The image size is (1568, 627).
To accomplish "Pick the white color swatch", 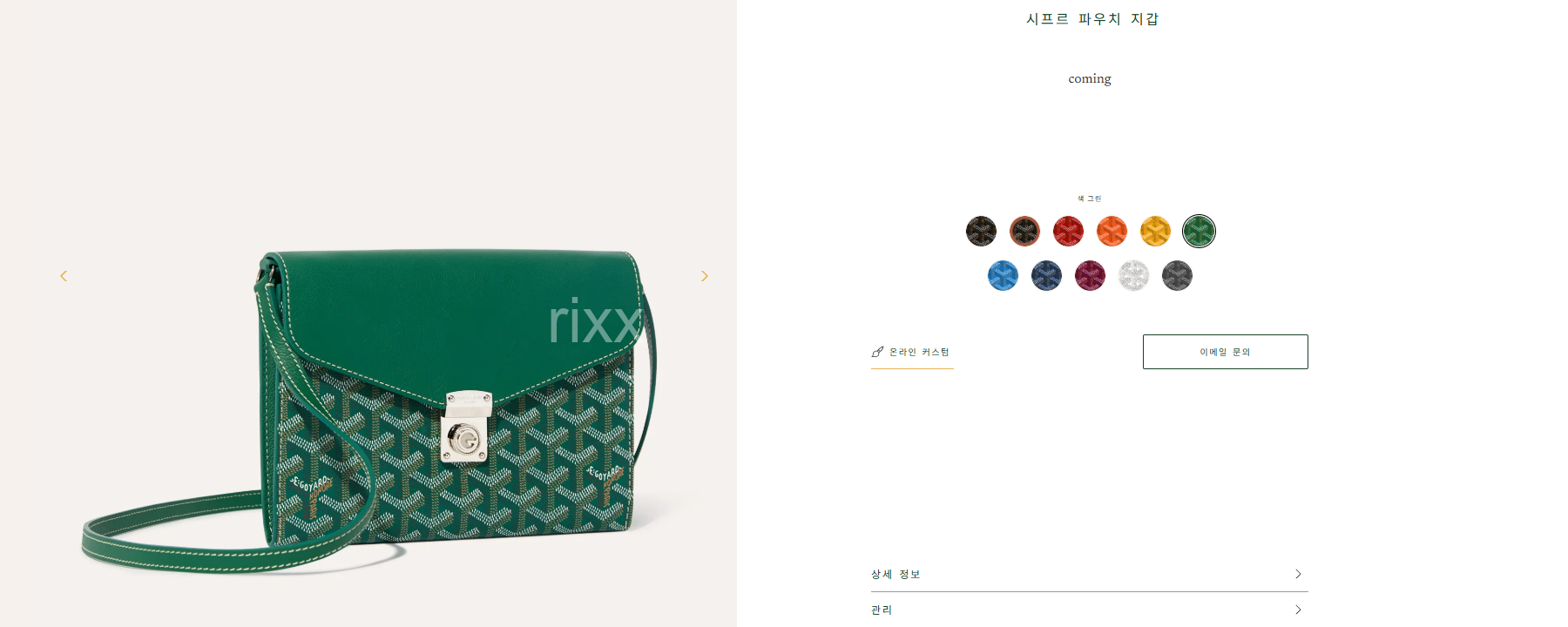I will coord(1133,276).
